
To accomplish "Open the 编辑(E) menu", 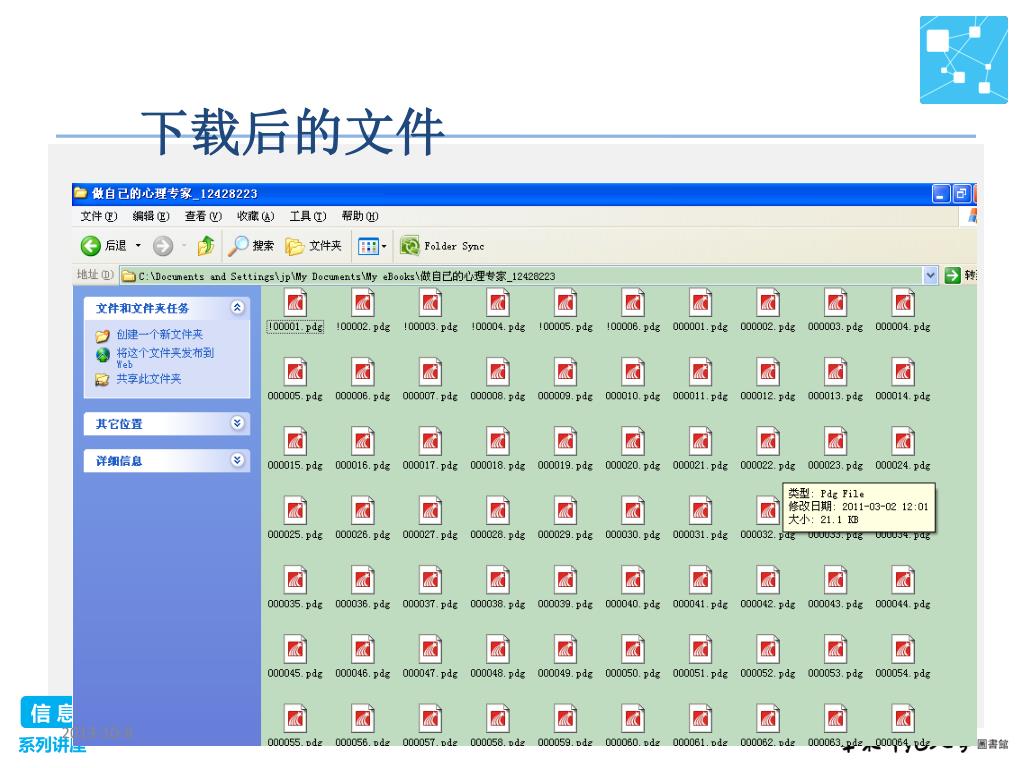I will click(151, 216).
